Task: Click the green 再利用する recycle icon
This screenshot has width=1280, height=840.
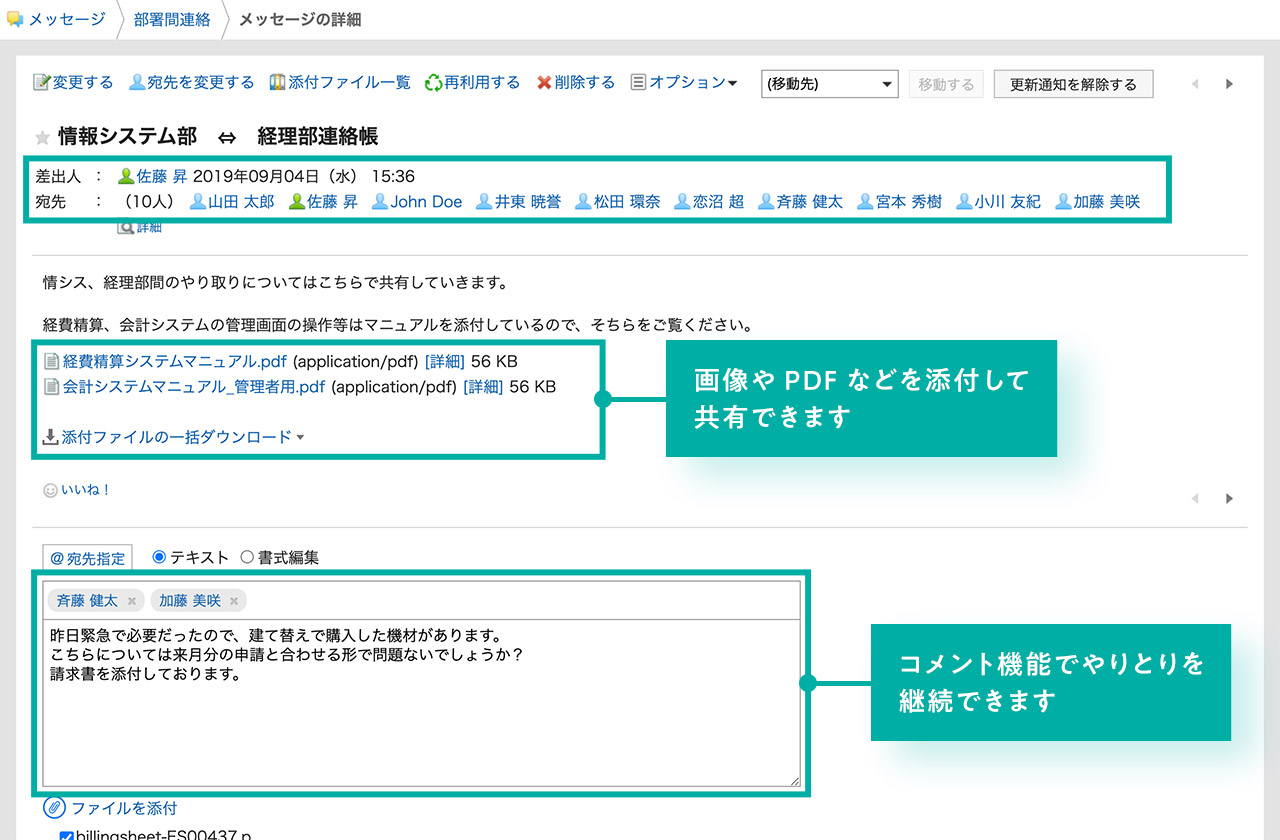Action: pyautogui.click(x=433, y=83)
